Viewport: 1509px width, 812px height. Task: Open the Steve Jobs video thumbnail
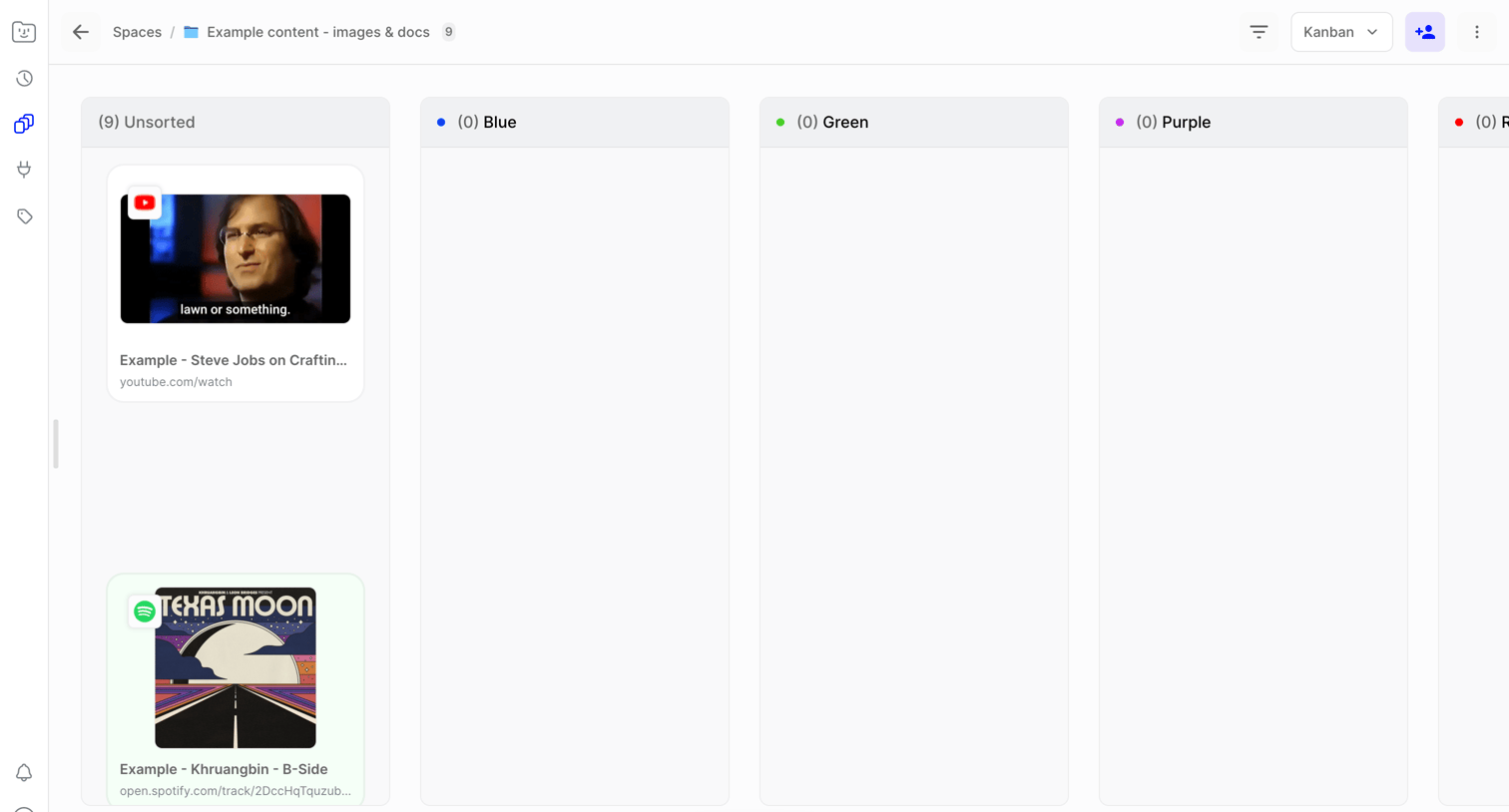[x=236, y=258]
